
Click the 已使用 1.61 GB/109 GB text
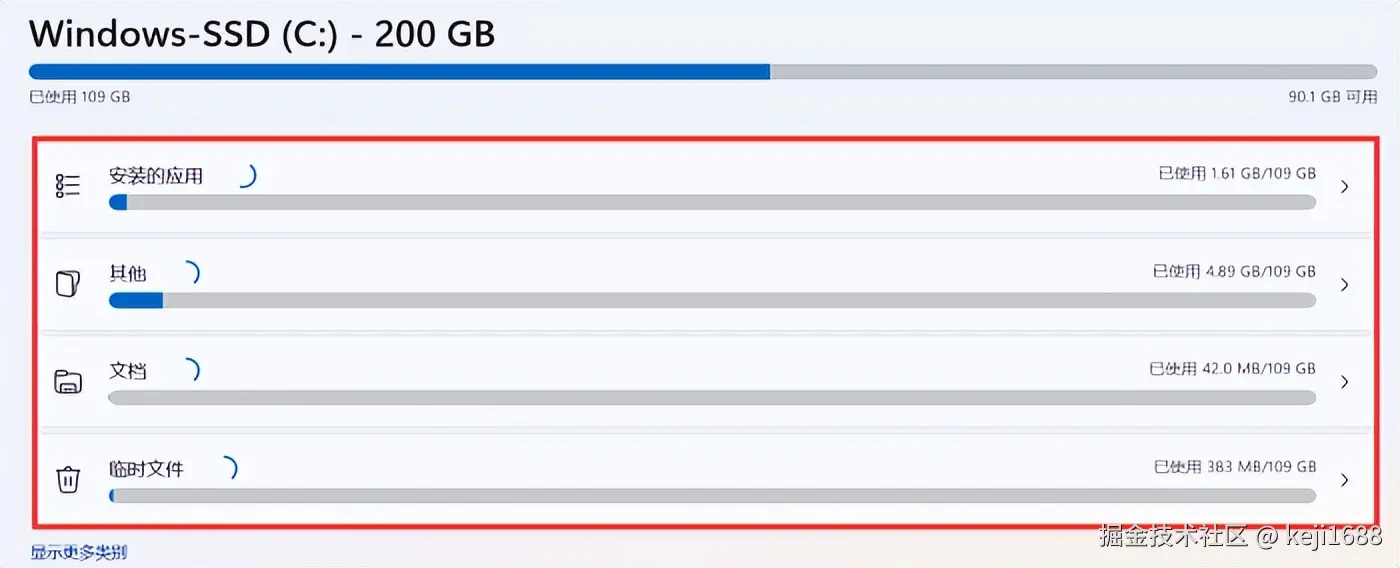coord(1237,173)
